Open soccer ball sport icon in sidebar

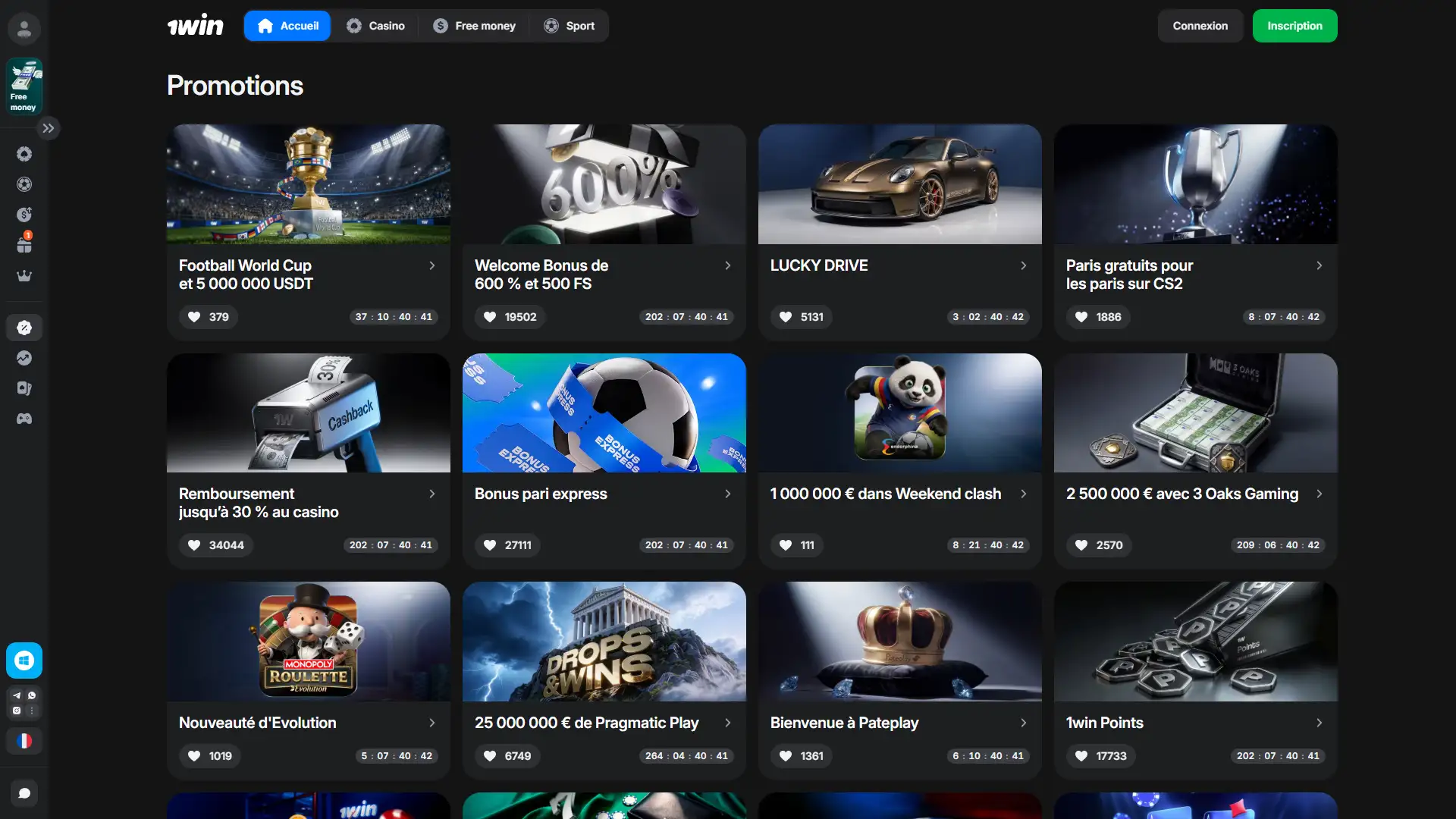click(x=24, y=184)
